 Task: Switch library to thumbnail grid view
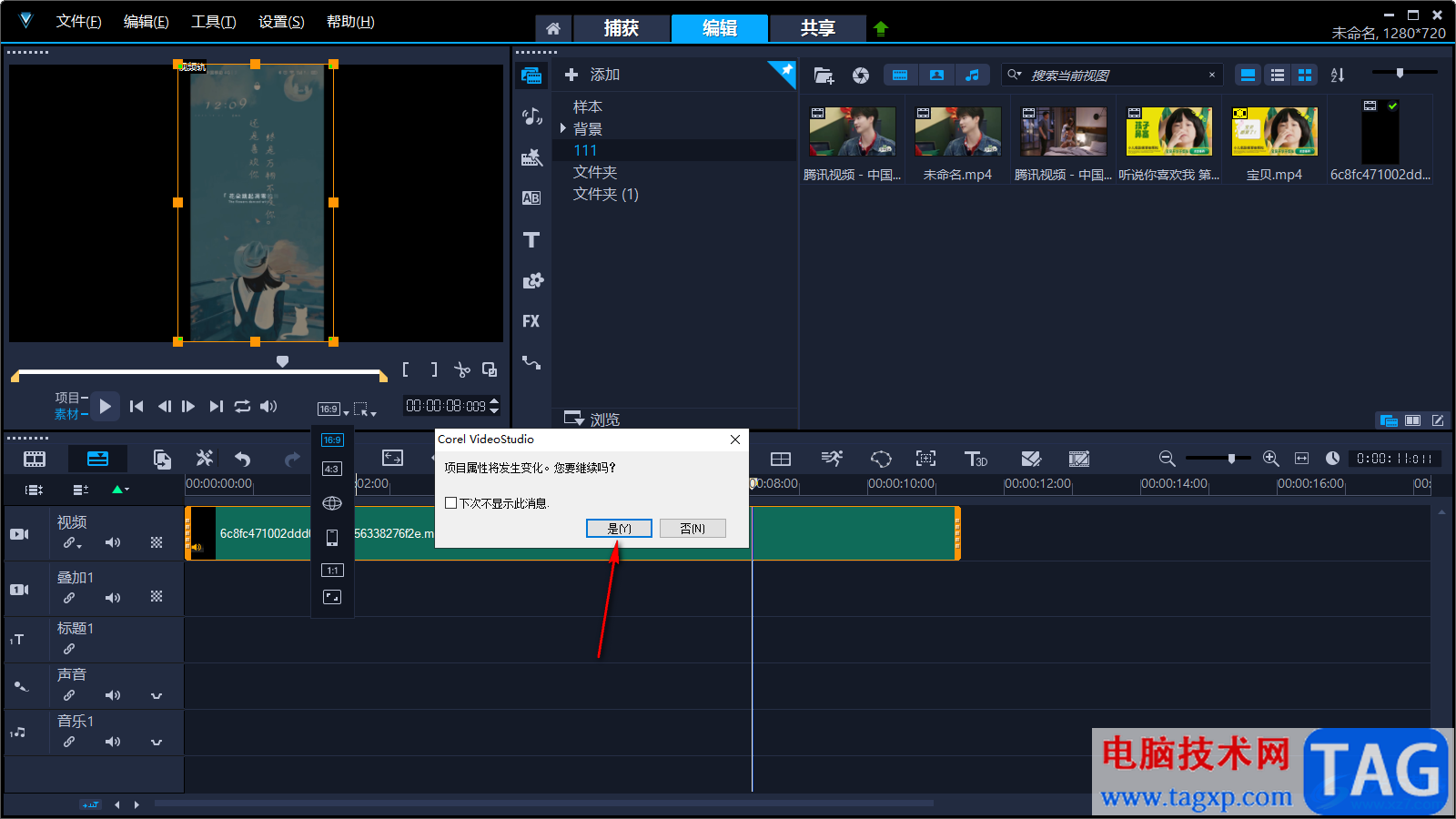point(1305,76)
